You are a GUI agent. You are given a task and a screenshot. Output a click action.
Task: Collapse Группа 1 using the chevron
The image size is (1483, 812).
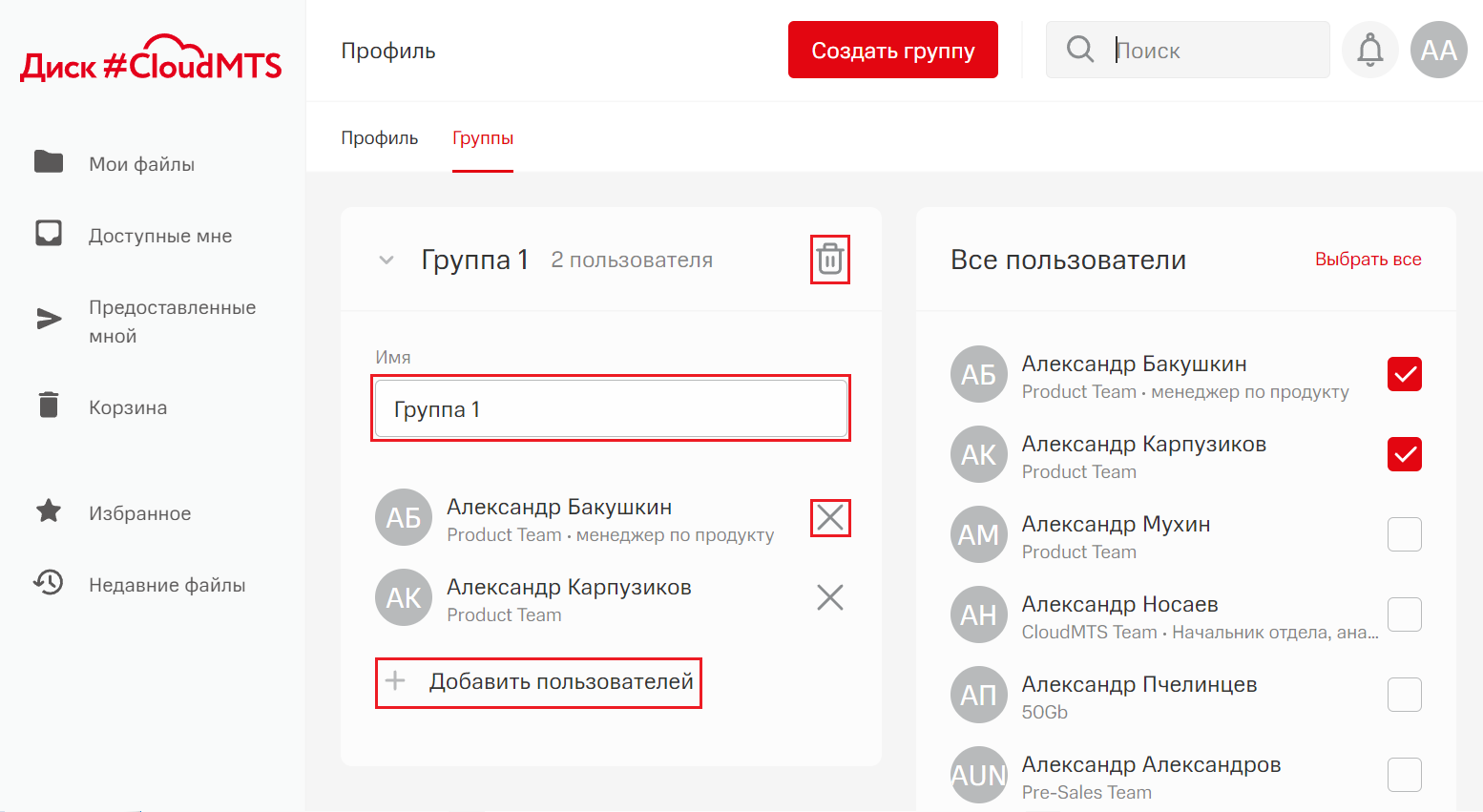coord(386,260)
